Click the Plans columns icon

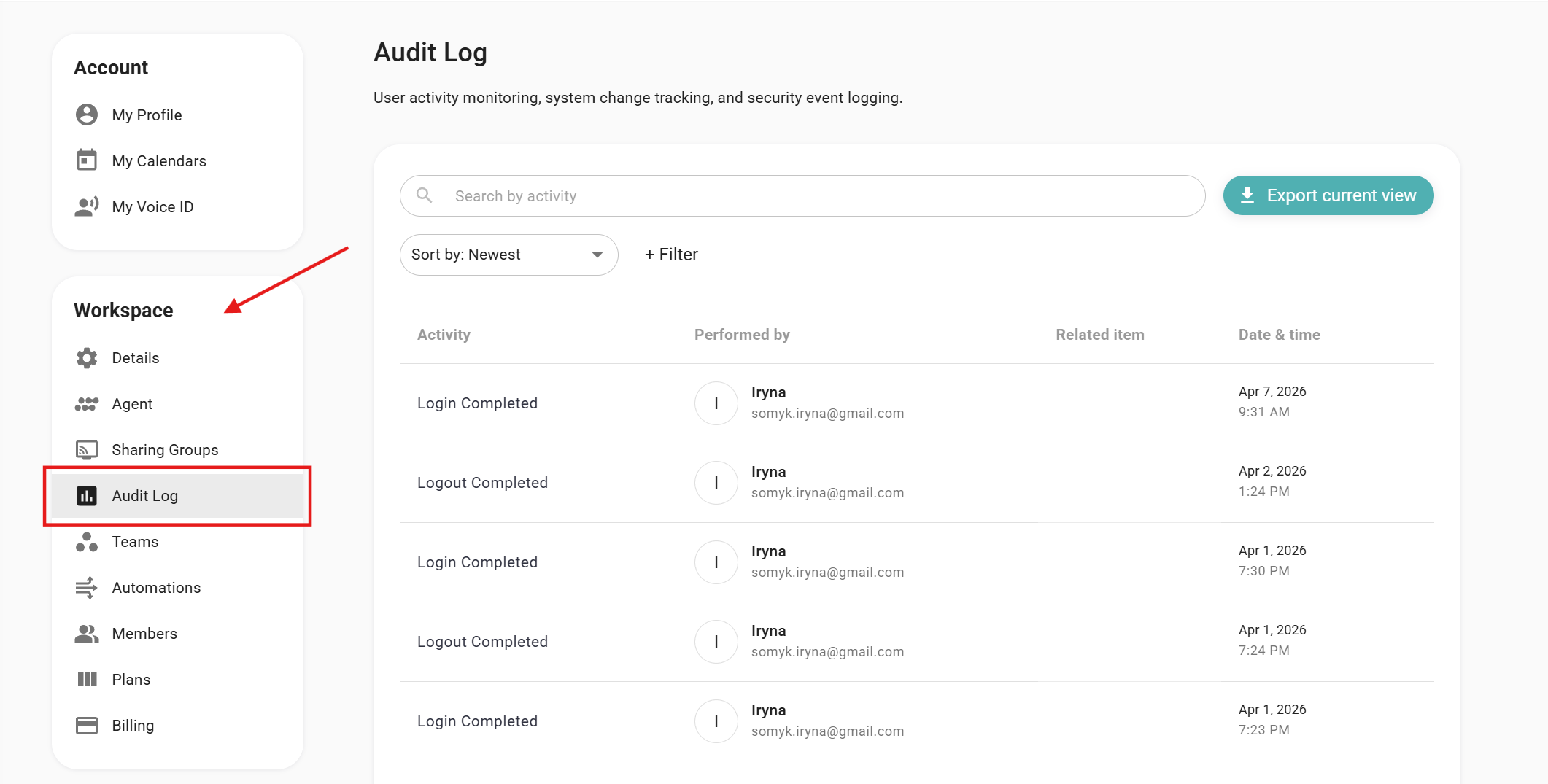87,680
